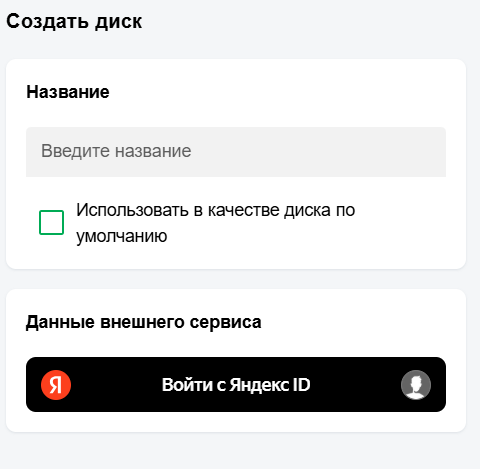Click the round Яндекс emblem beside "Войти"
Viewport: 480px width, 469px height.
point(56,385)
